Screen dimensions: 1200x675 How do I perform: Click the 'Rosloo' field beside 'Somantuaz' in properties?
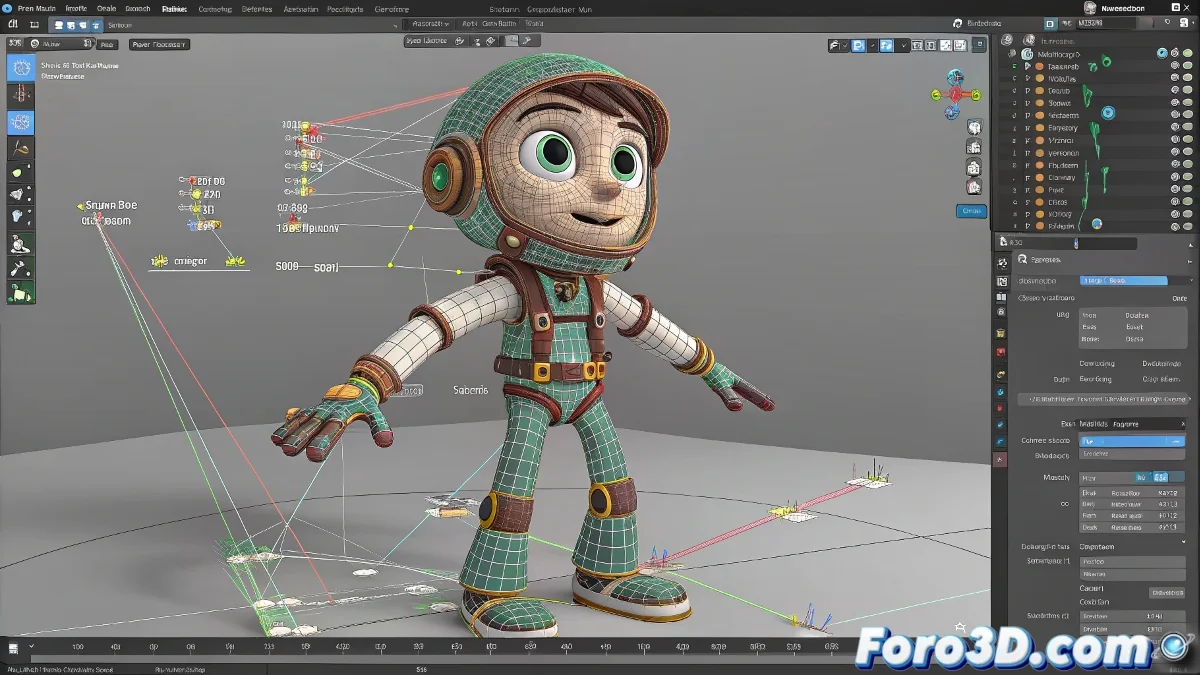pyautogui.click(x=1132, y=562)
